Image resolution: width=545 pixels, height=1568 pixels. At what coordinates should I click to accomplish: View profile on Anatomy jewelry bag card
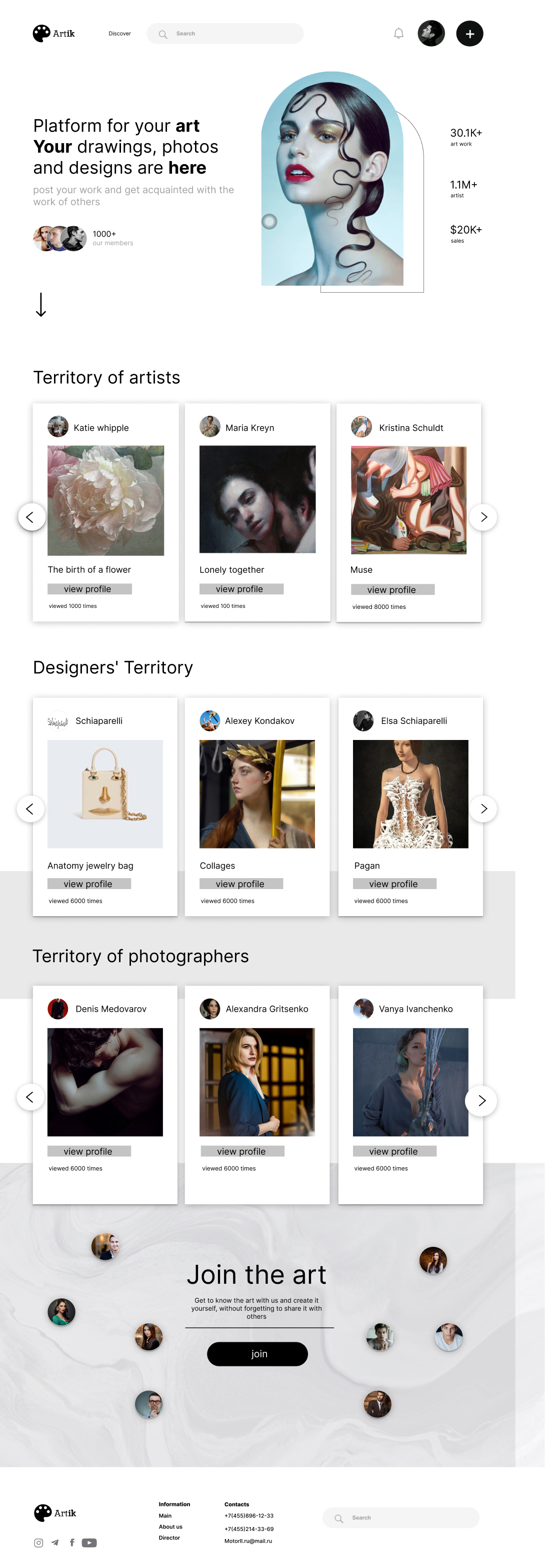point(89,883)
